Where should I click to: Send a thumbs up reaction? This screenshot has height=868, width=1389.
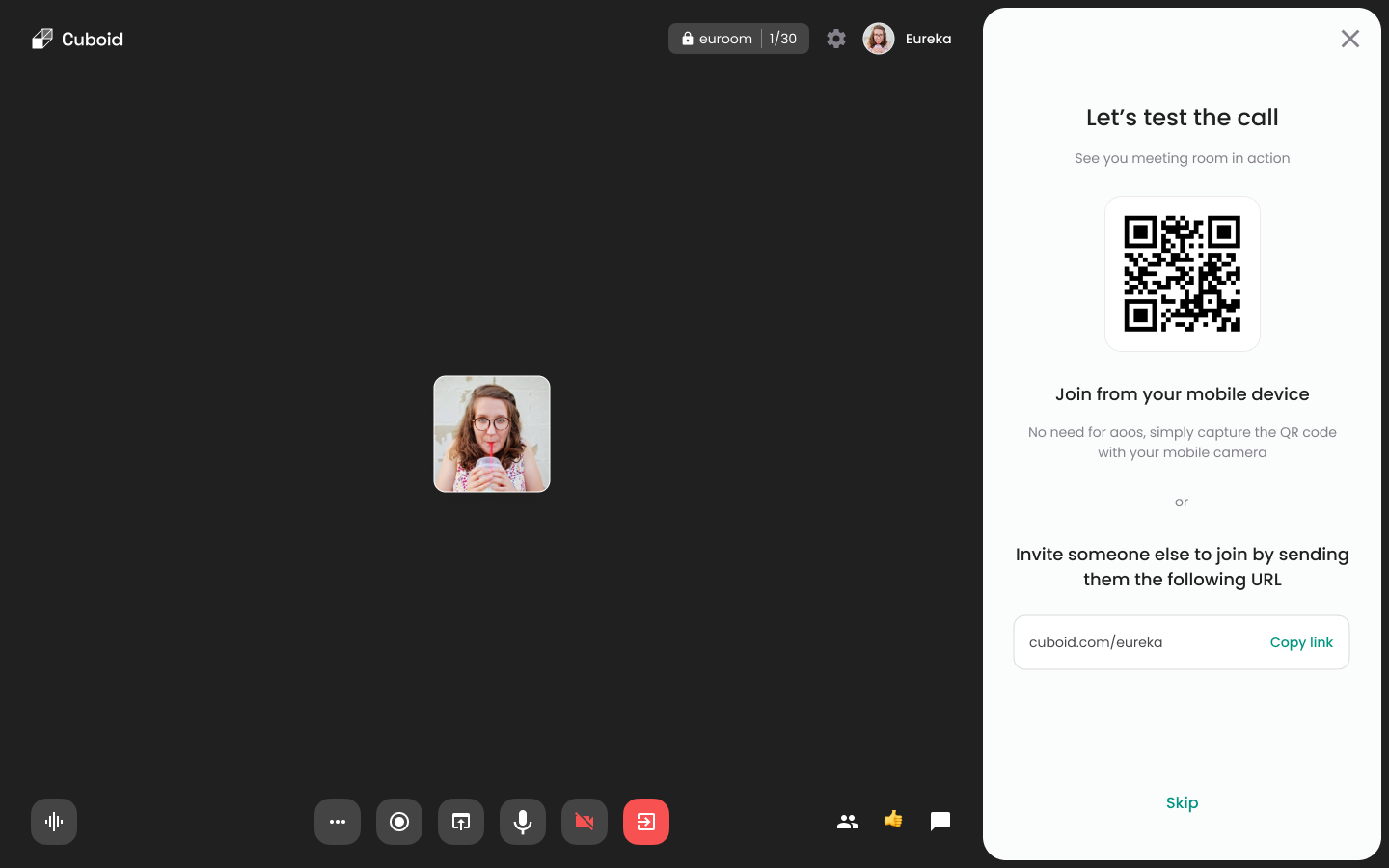click(x=893, y=820)
